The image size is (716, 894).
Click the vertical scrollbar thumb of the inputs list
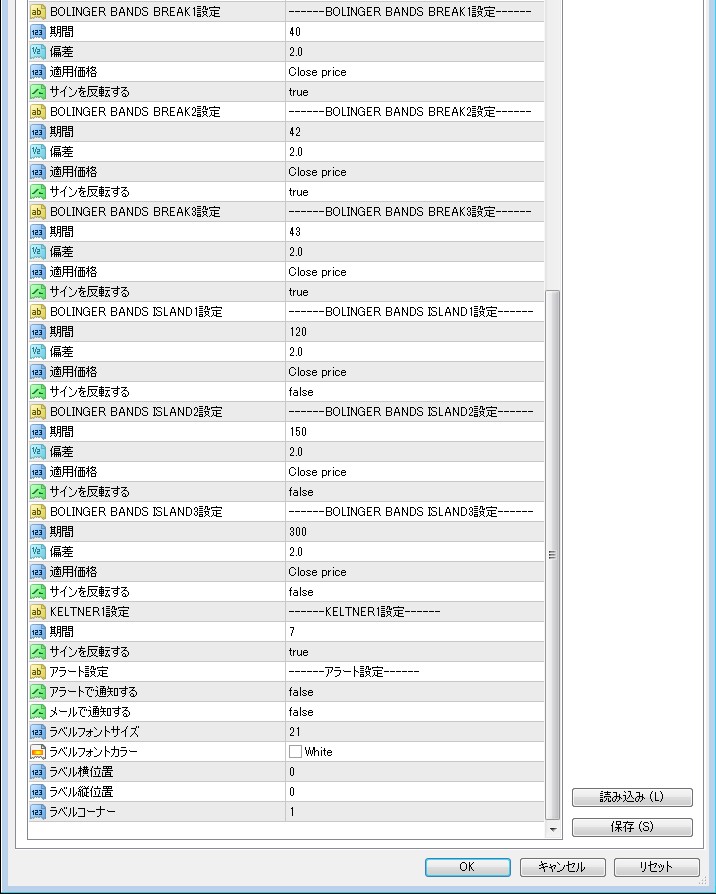click(552, 555)
